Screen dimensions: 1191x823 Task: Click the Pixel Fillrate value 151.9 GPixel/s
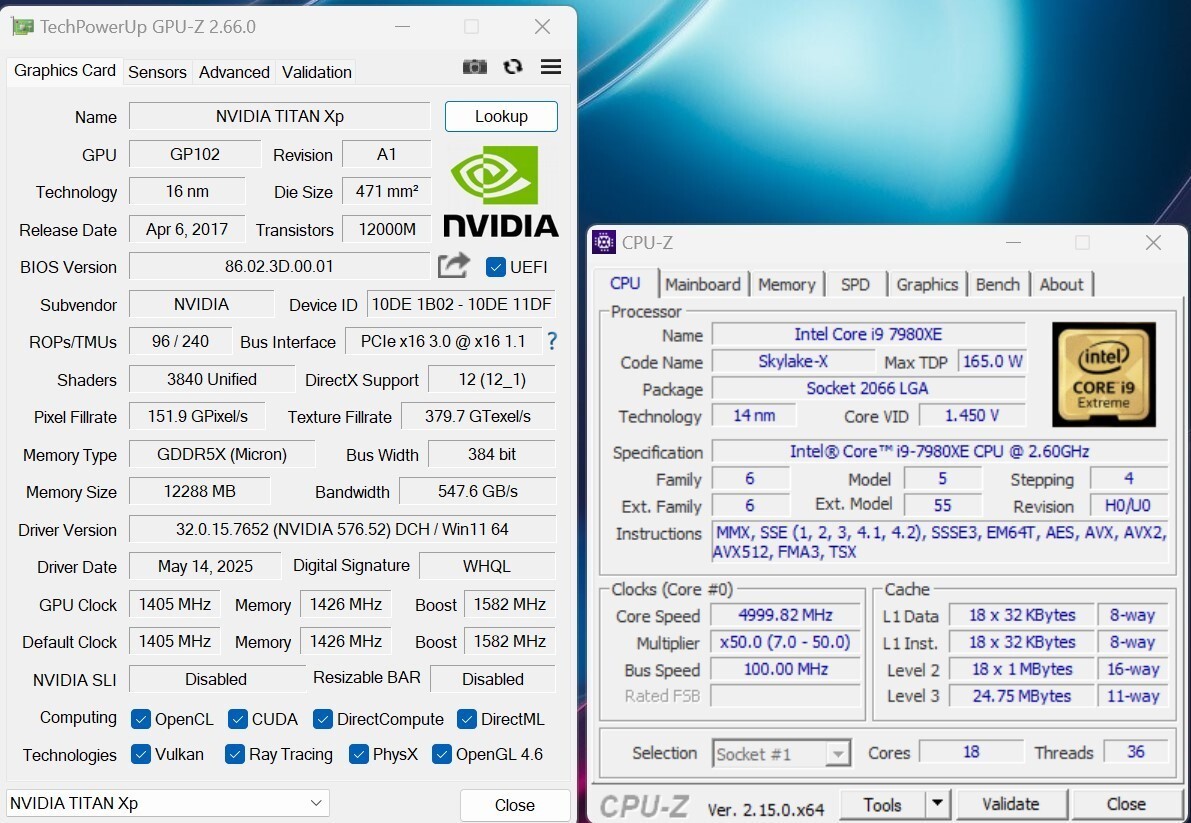[197, 416]
